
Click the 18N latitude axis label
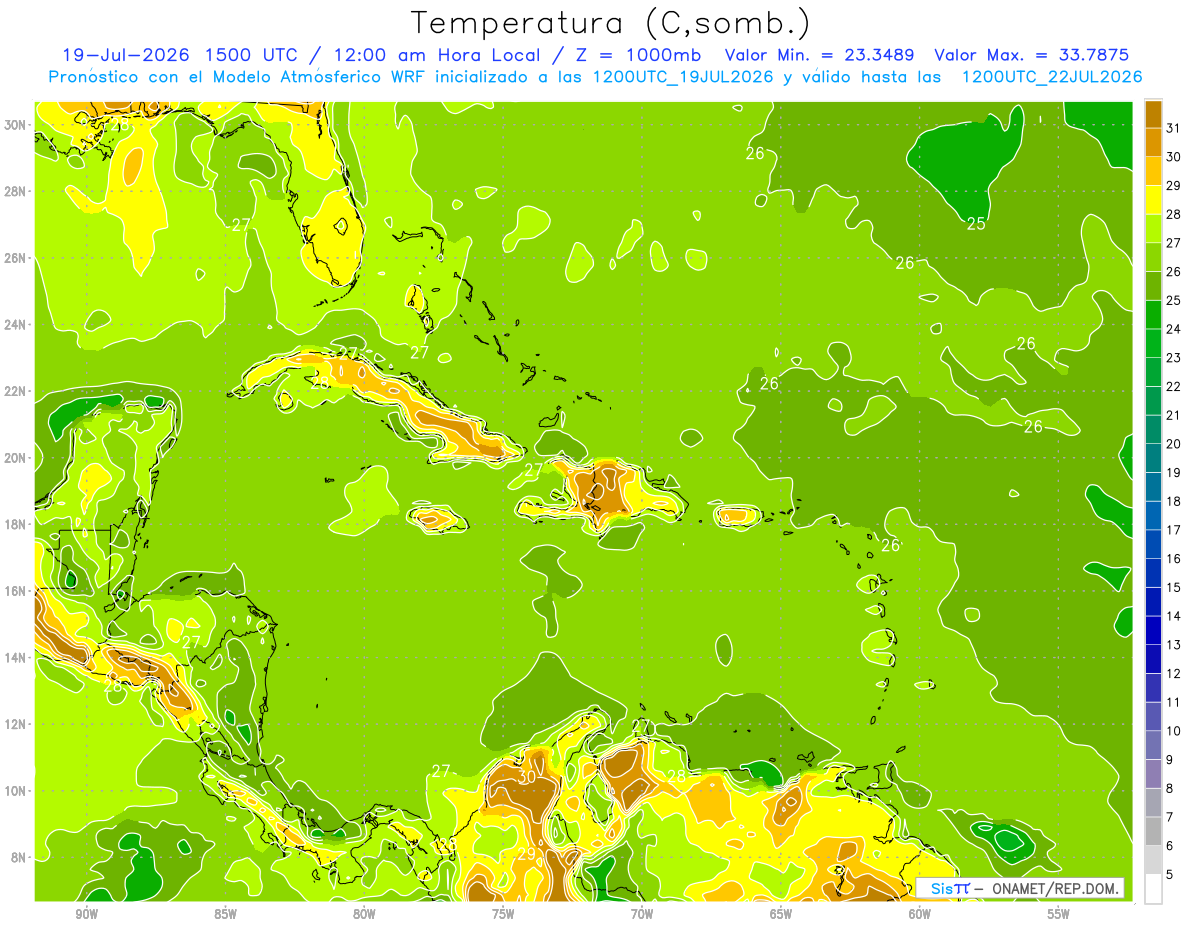15,524
